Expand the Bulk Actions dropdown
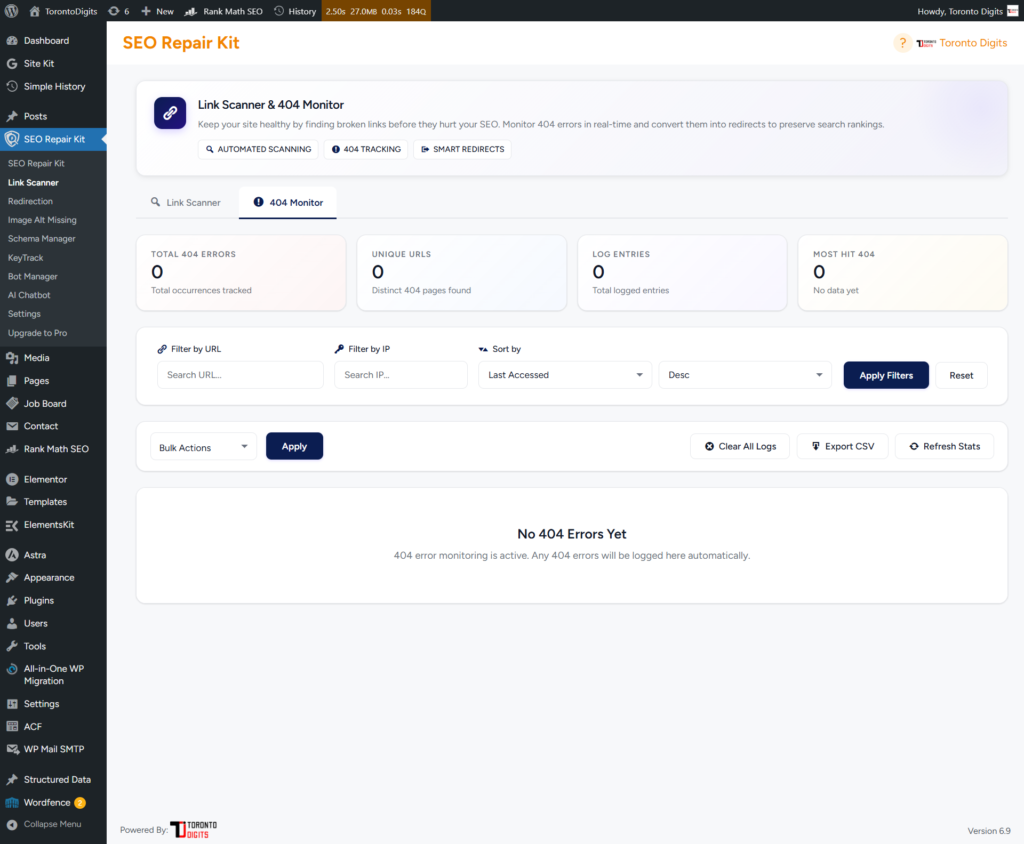 (x=203, y=447)
